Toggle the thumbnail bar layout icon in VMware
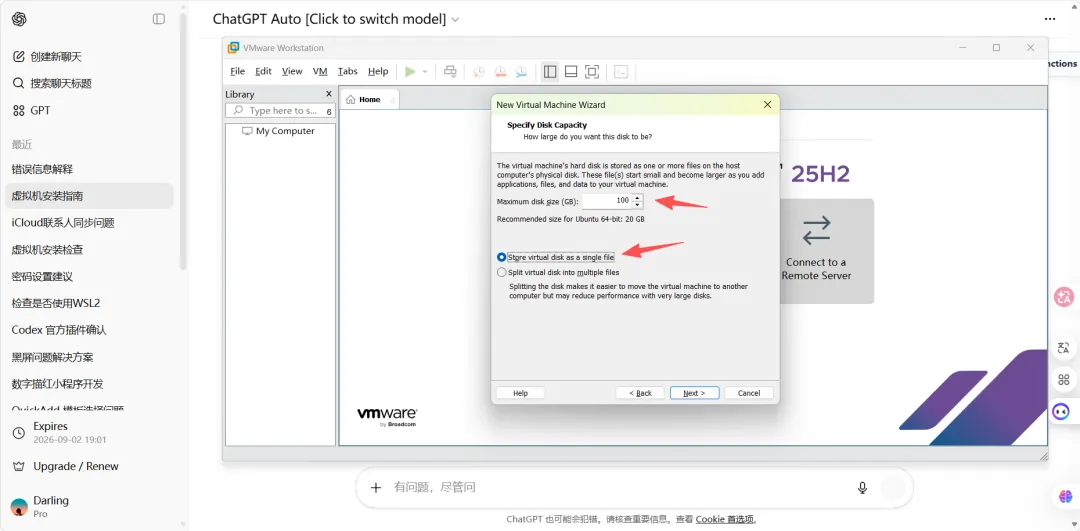This screenshot has width=1080, height=531. [571, 72]
